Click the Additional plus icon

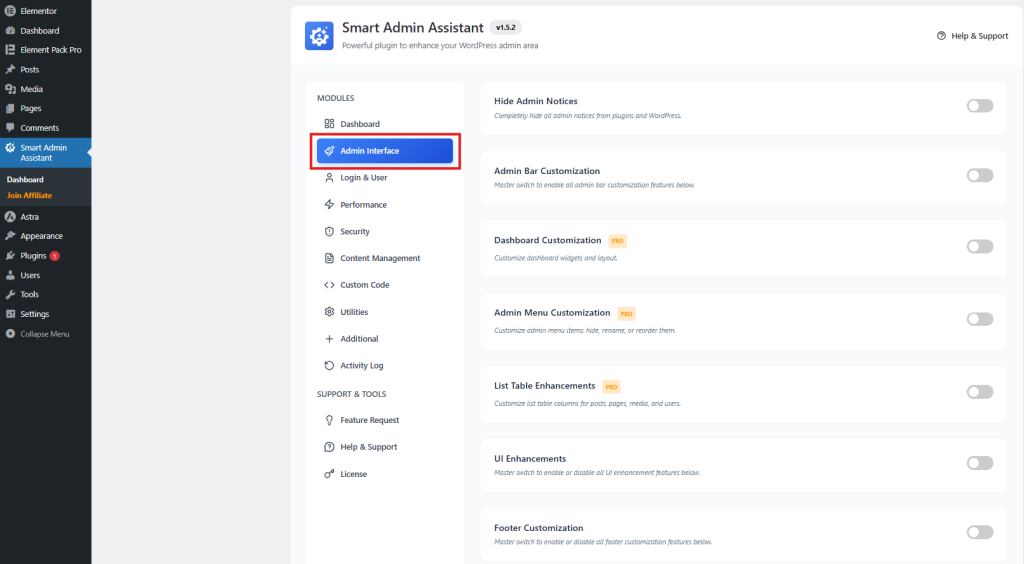click(x=329, y=339)
